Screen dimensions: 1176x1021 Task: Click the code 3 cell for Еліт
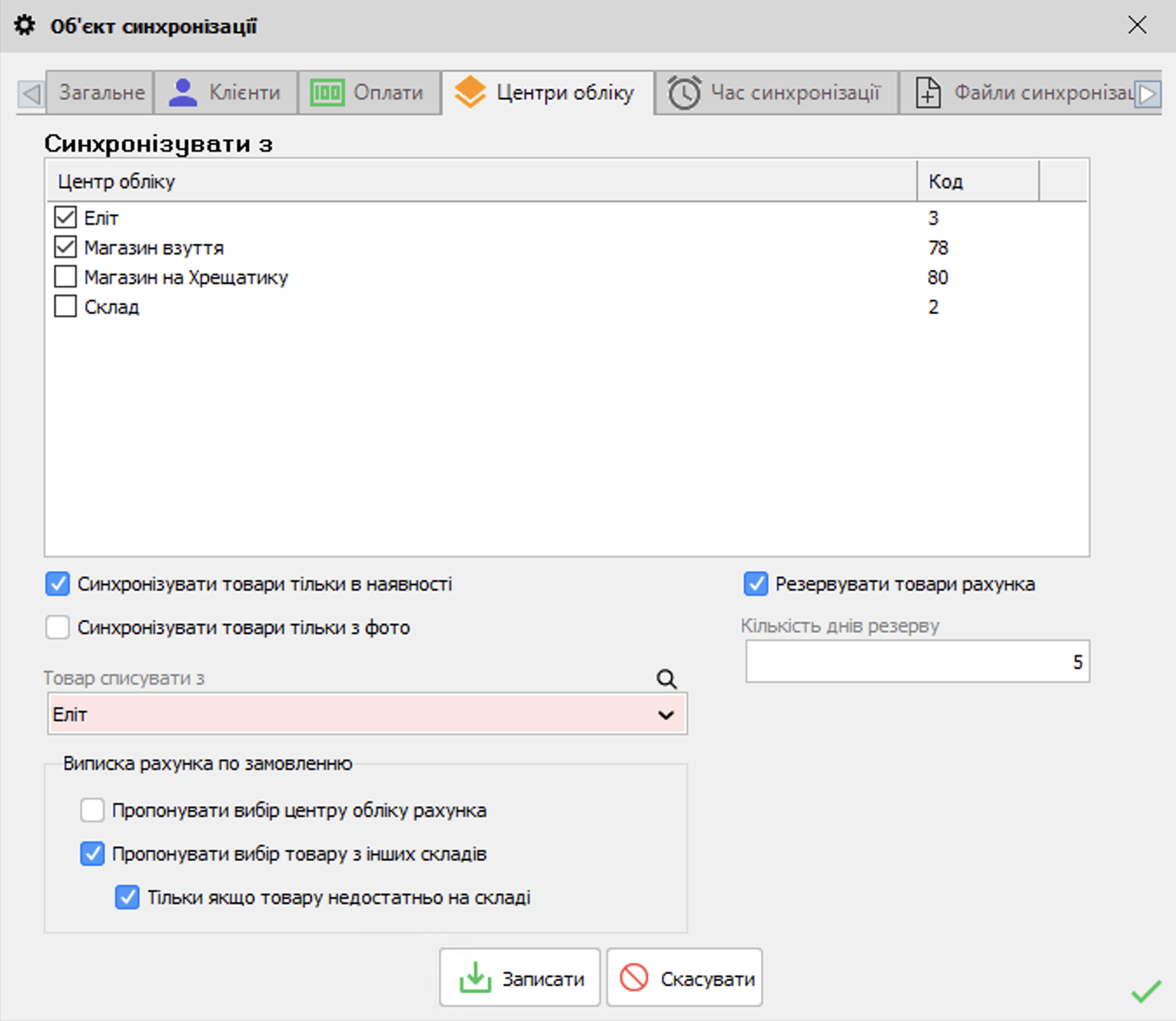click(x=933, y=218)
